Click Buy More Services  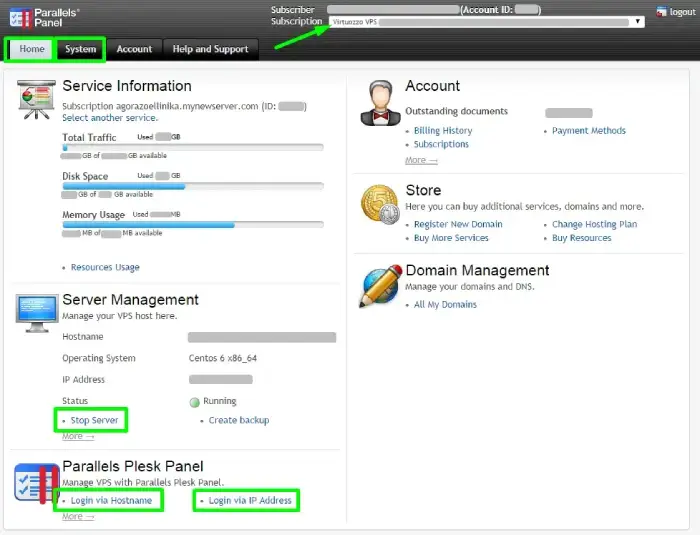(451, 238)
